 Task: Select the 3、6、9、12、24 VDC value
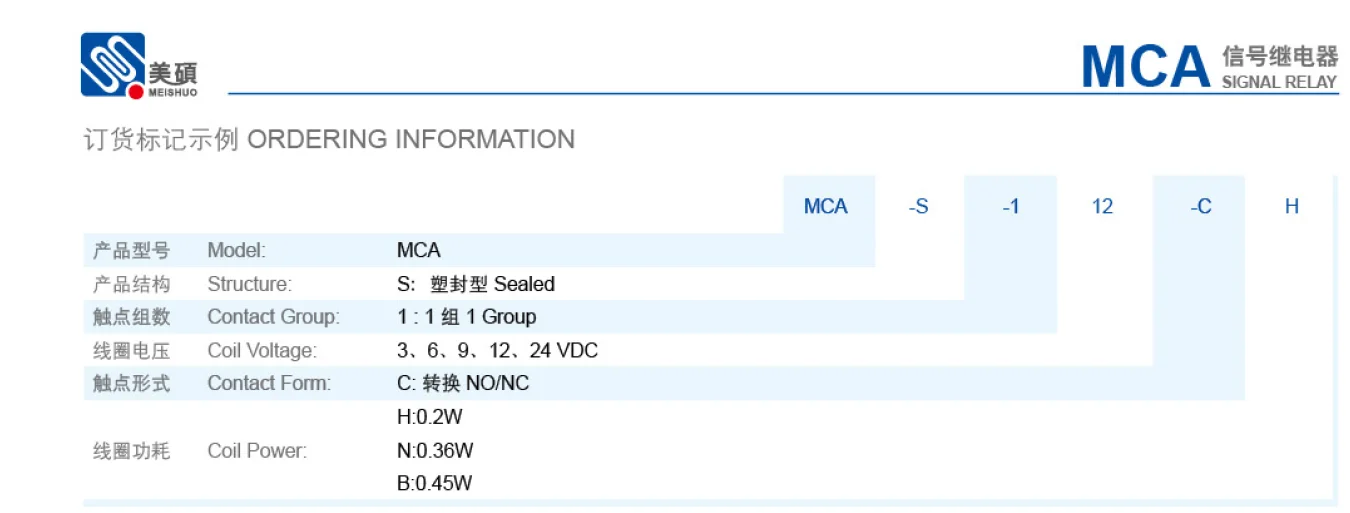498,351
